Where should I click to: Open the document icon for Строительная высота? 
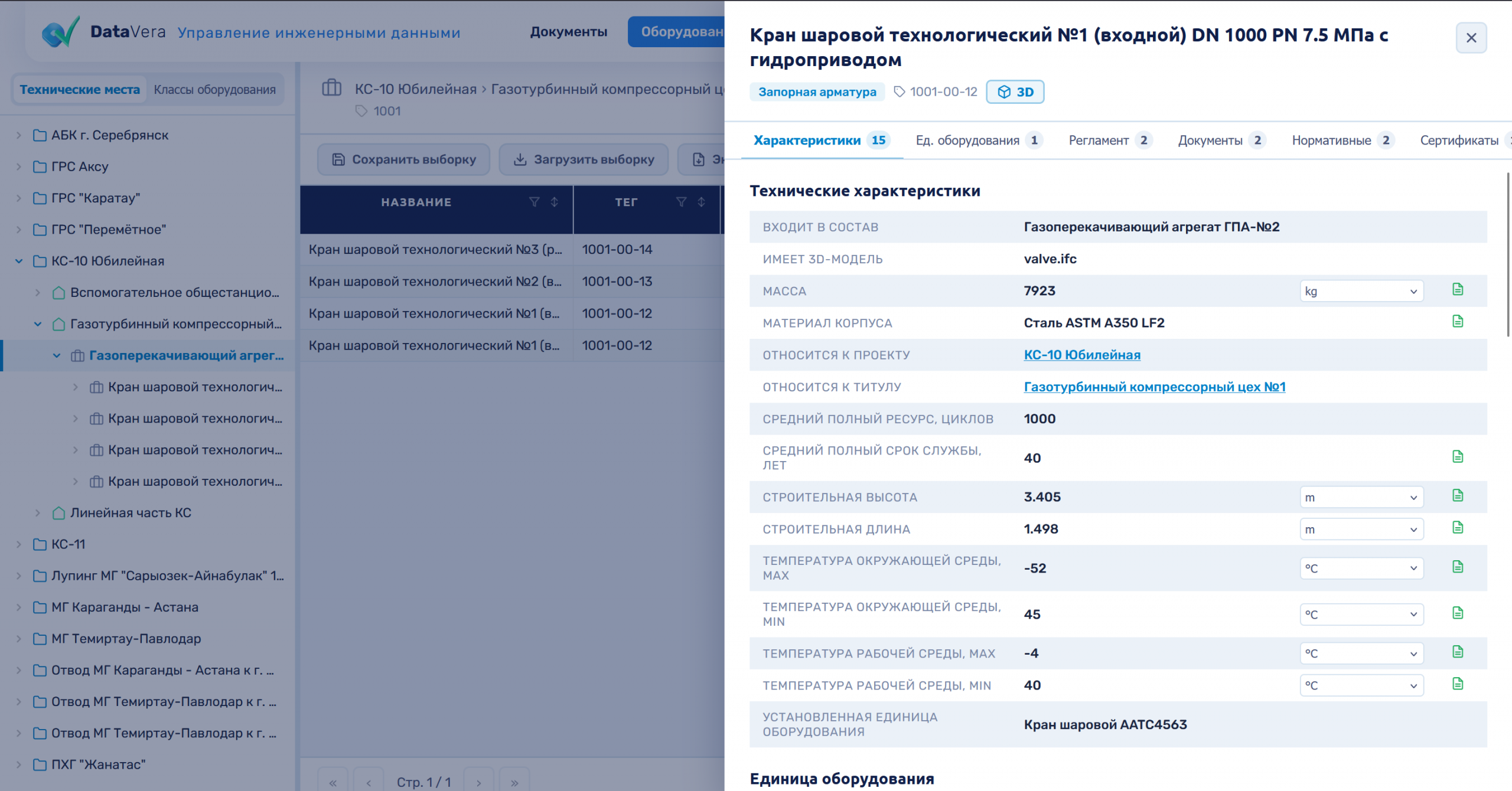1458,495
